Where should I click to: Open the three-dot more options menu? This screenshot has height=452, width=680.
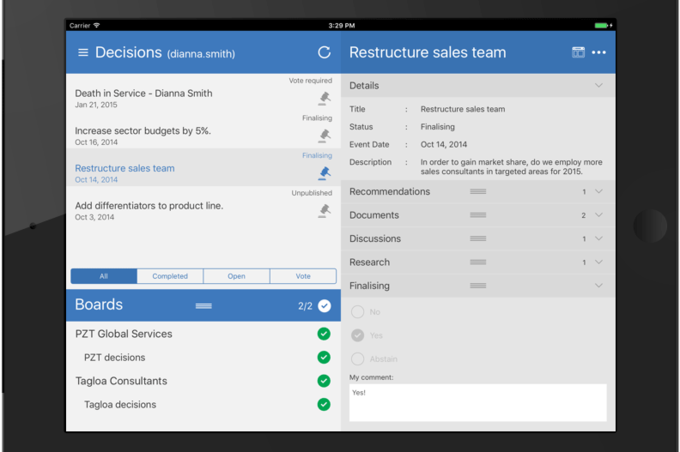pyautogui.click(x=599, y=52)
